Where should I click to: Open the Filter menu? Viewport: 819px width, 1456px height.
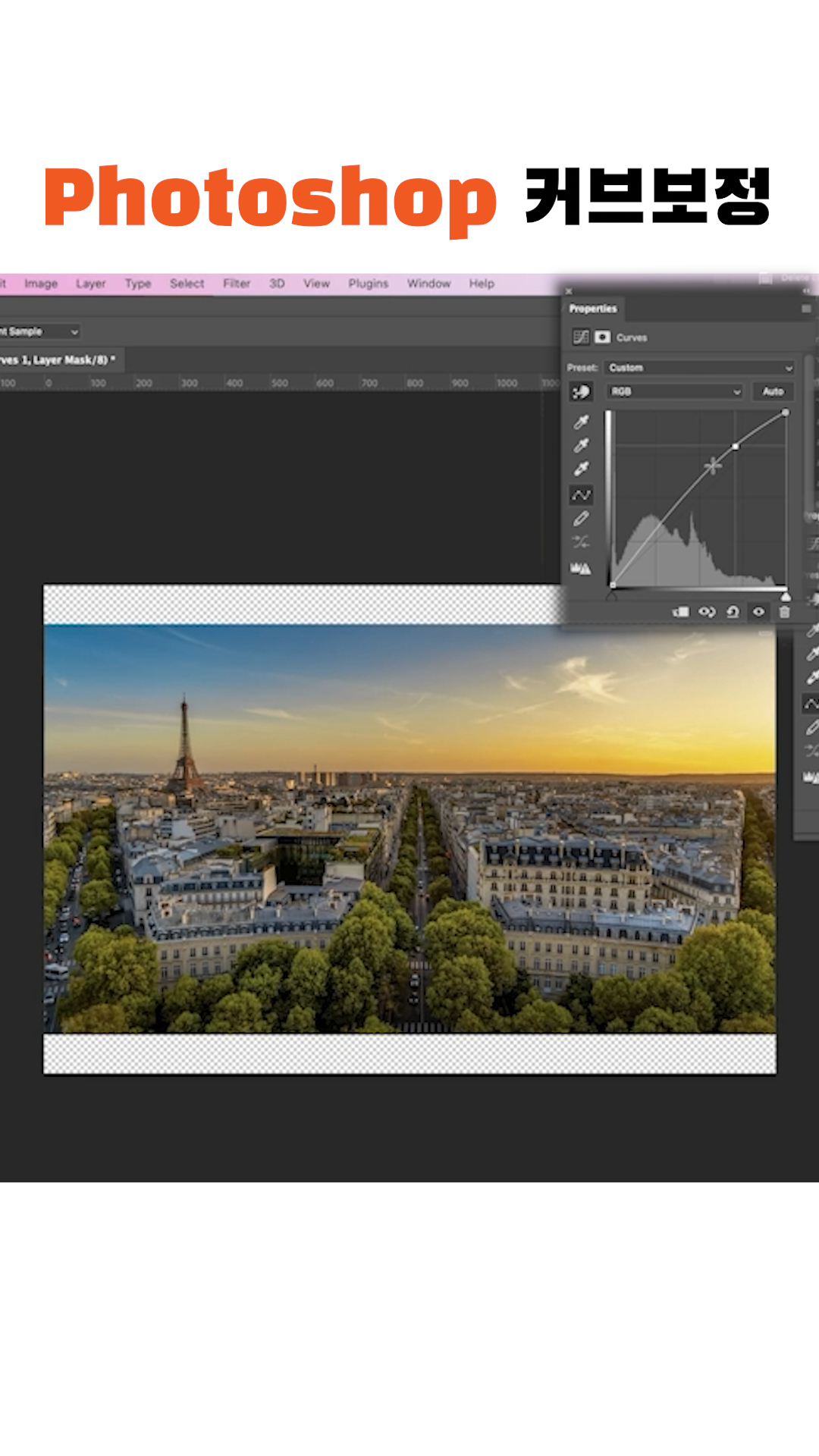pyautogui.click(x=237, y=284)
